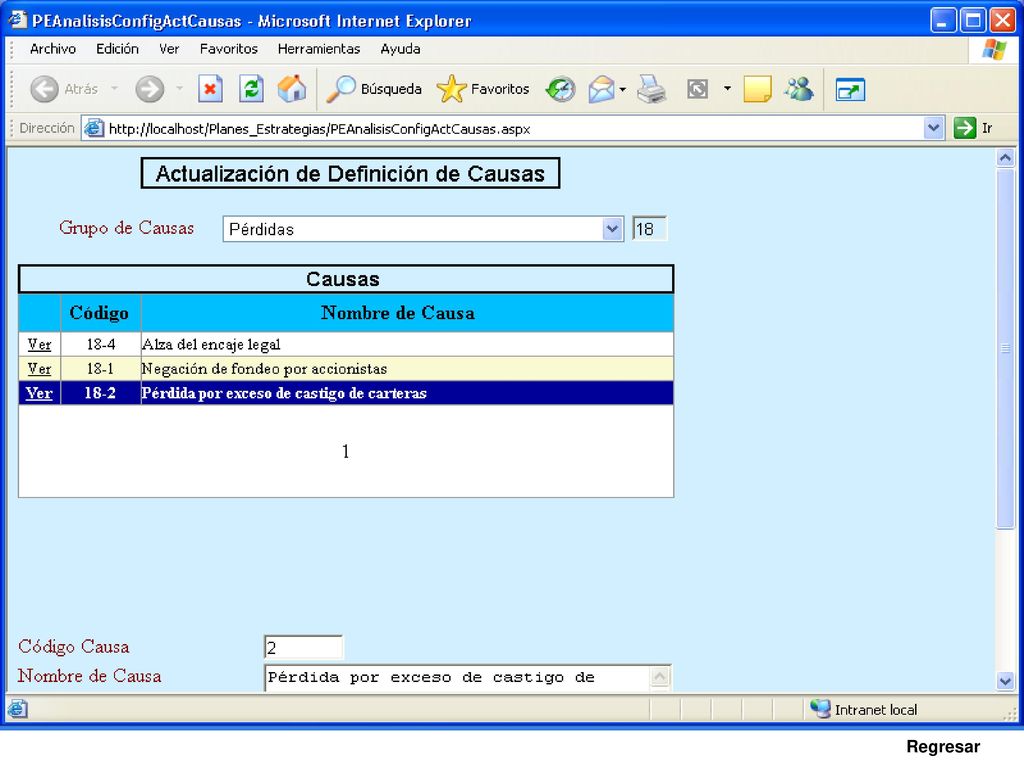Click the status bar page icon
1024x768 pixels.
click(x=17, y=709)
